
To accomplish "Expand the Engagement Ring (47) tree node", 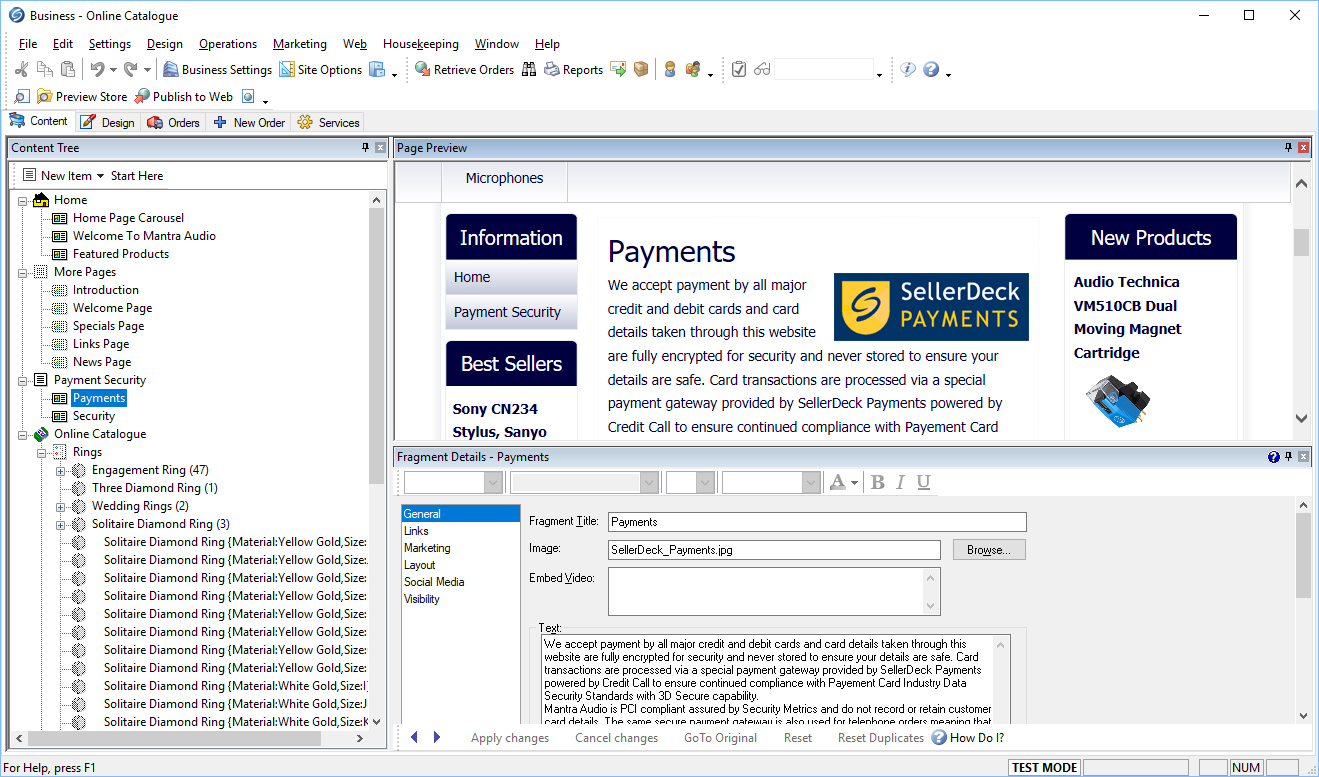I will coord(61,470).
